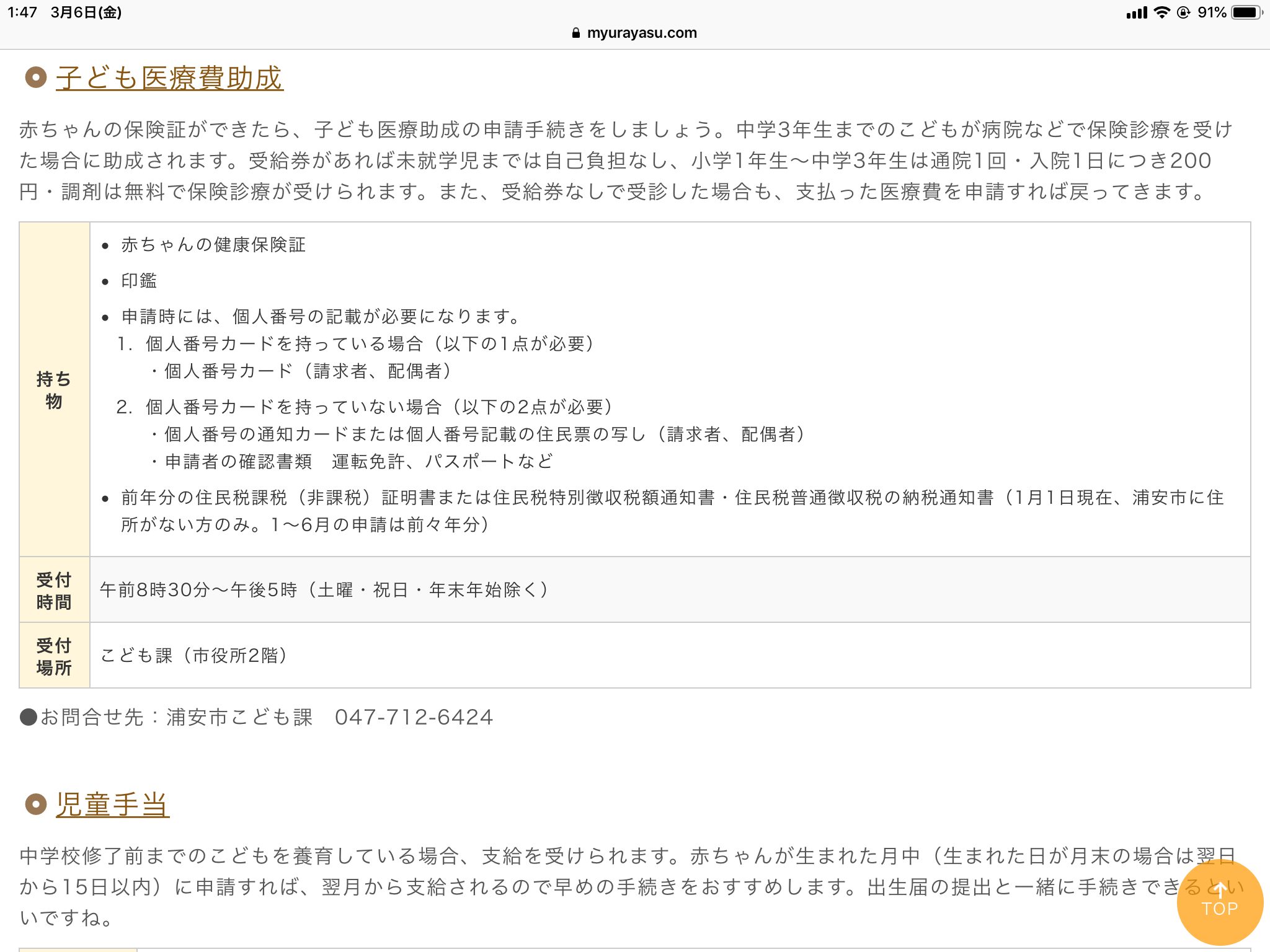Screen dimensions: 1270x952
Task: Tap the battery icon in status bar
Action: point(1246,12)
